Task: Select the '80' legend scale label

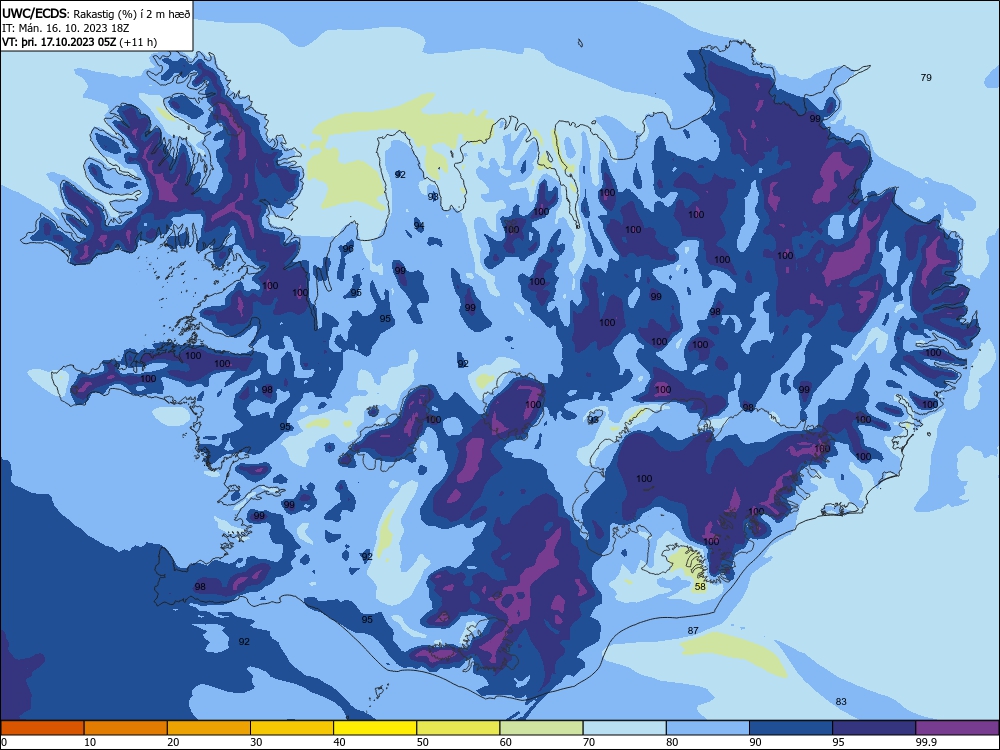Action: coord(672,742)
